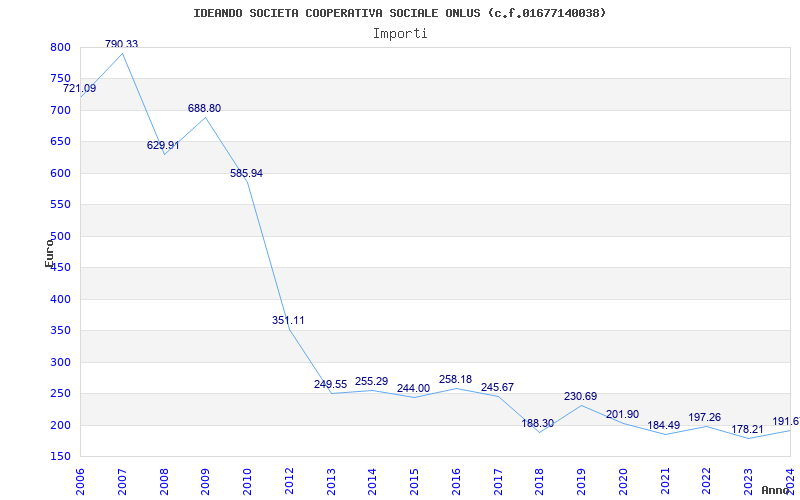Select the 351.11 data label
The width and height of the screenshot is (800, 500).
pyautogui.click(x=288, y=320)
